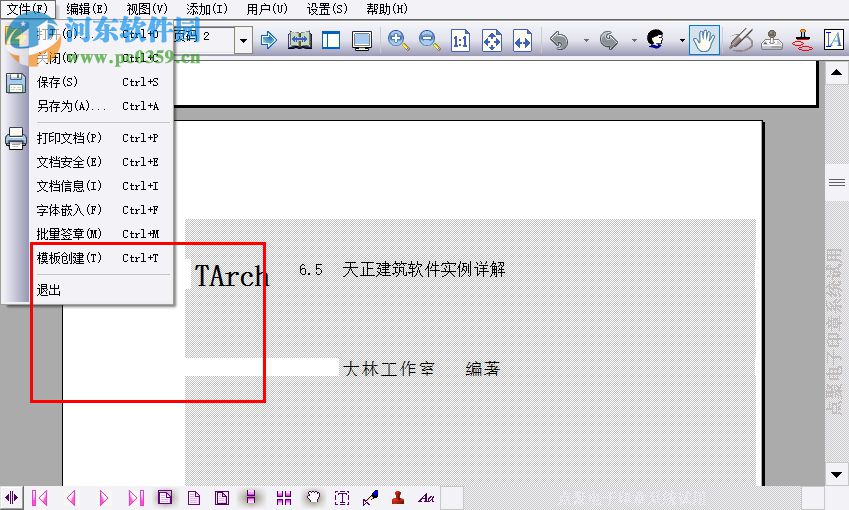Open the undo history dropdown arrow
The image size is (849, 510).
(x=586, y=41)
